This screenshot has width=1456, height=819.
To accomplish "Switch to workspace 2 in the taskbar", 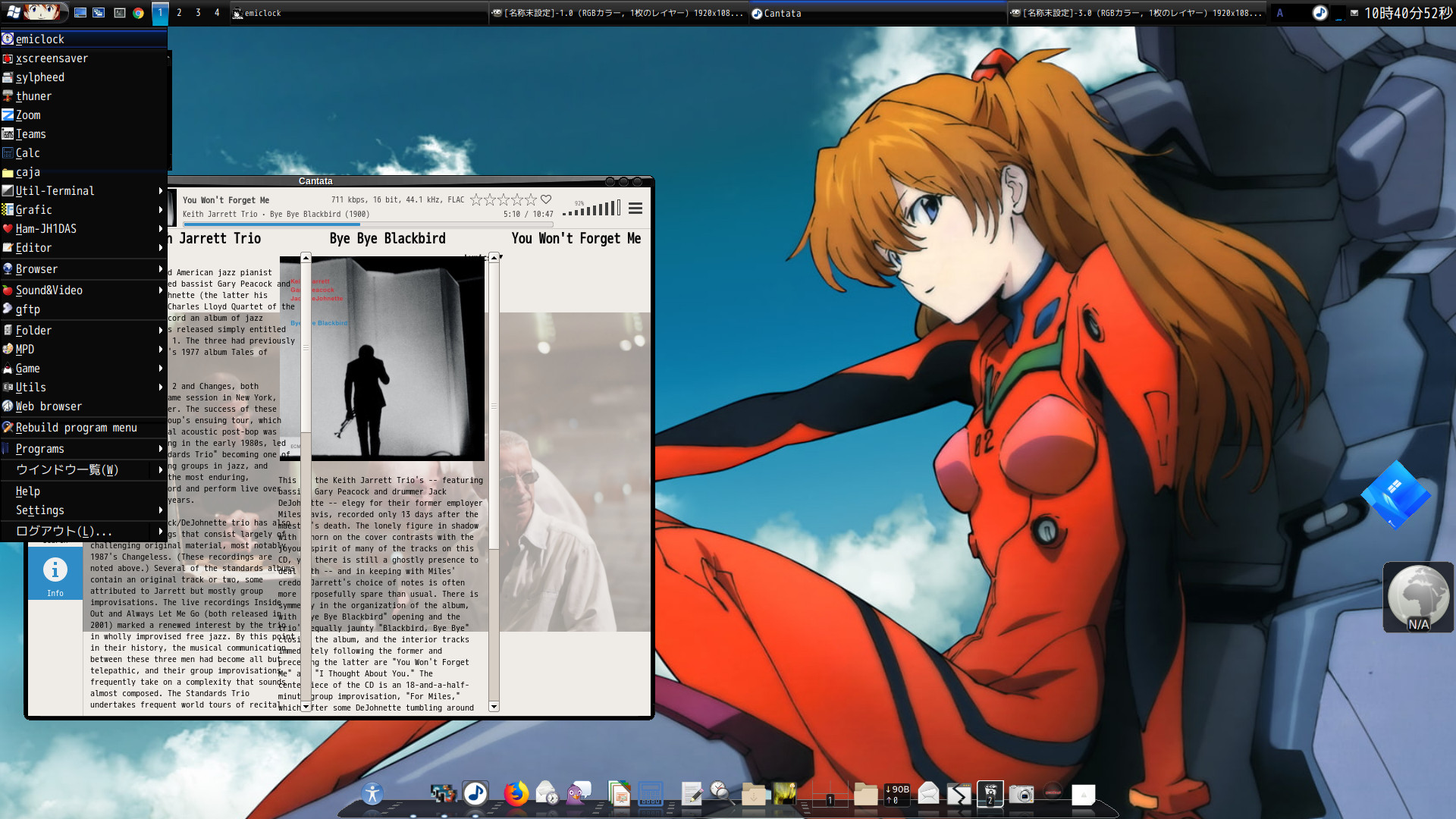I will [x=179, y=13].
